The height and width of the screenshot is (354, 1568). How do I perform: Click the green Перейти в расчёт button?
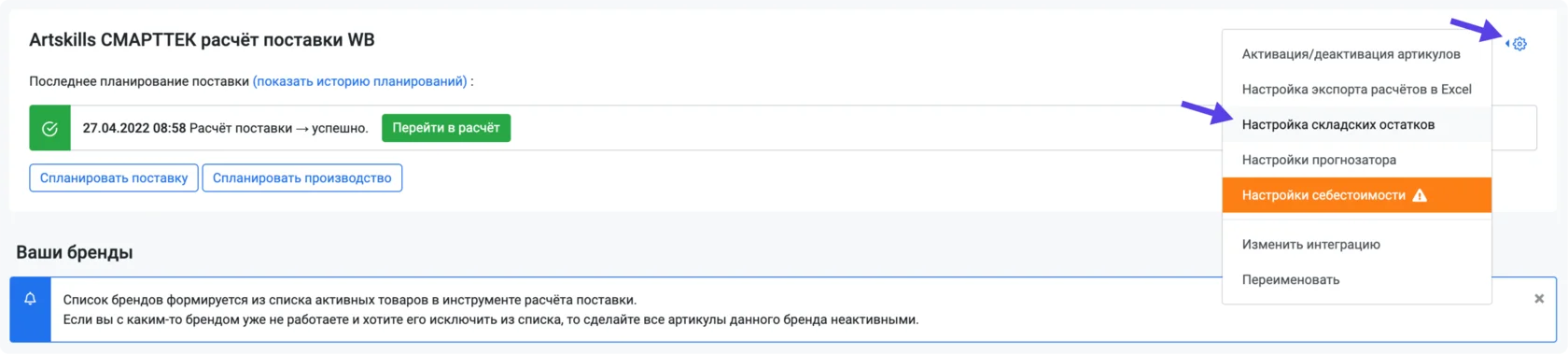[446, 128]
